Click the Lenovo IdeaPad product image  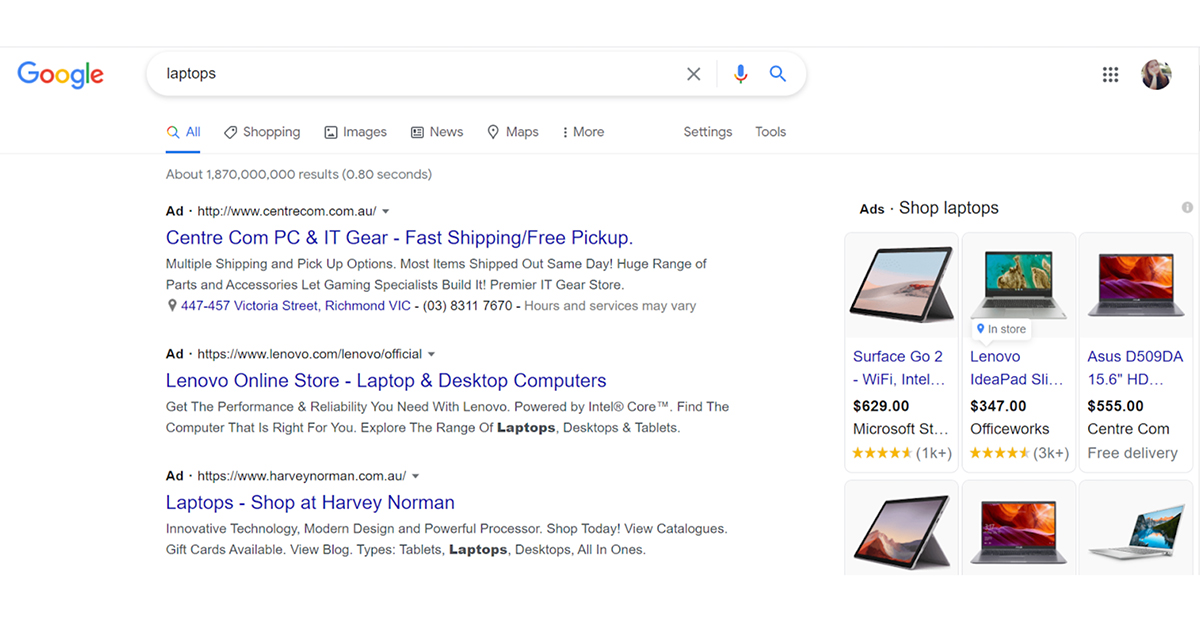[x=1019, y=283]
